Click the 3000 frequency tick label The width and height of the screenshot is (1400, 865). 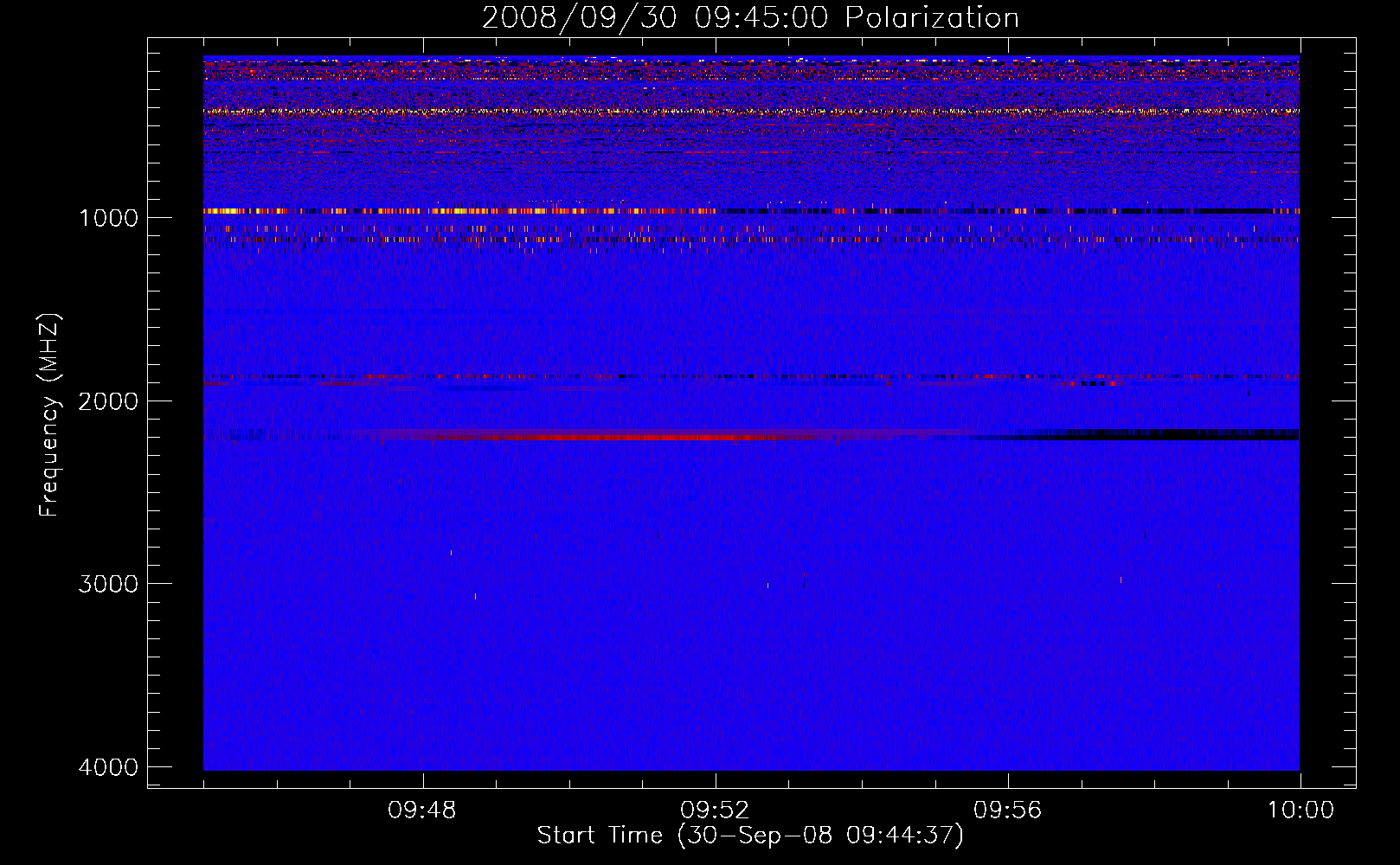108,584
